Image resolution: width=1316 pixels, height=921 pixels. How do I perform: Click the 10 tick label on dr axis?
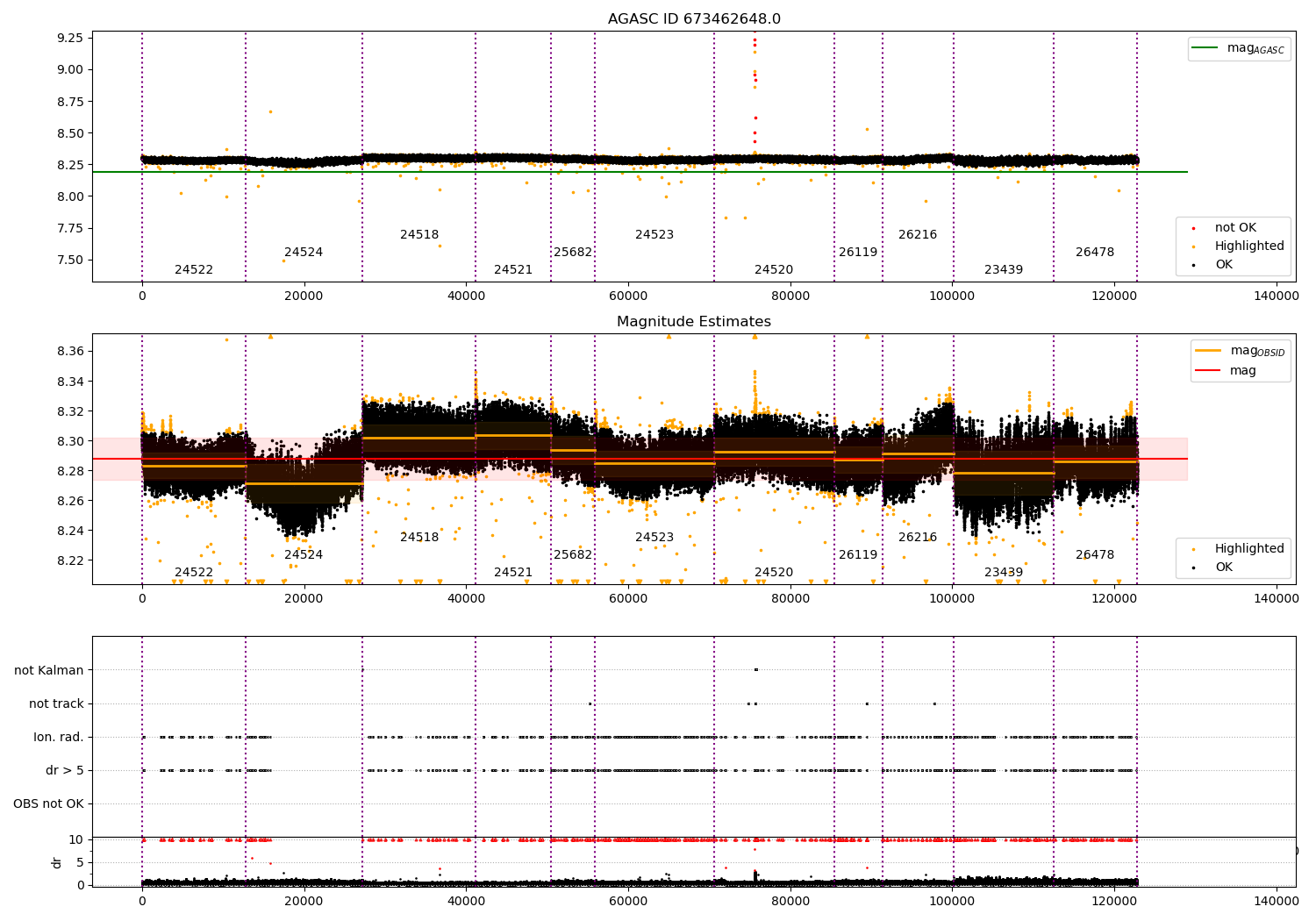point(76,839)
